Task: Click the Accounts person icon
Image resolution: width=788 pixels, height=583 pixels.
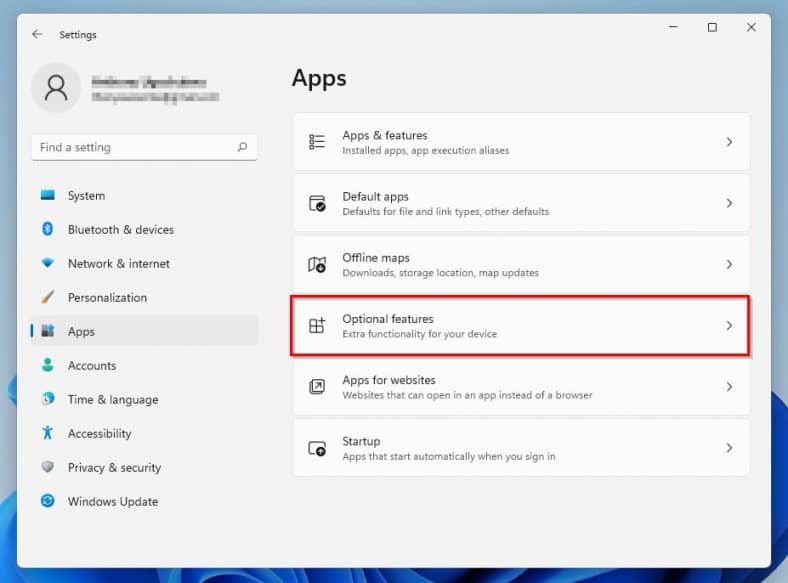Action: [x=47, y=366]
